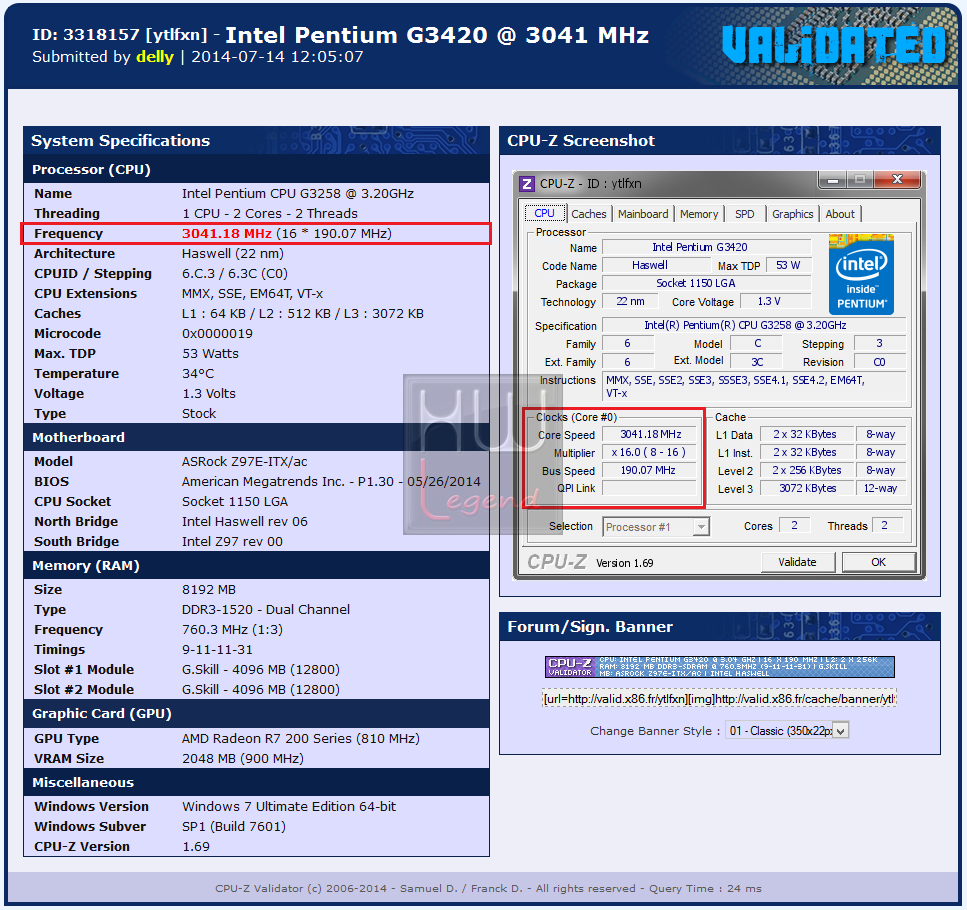Click the DDR3-1520 Dual Channel memory type
The height and width of the screenshot is (910, 967).
pos(266,610)
